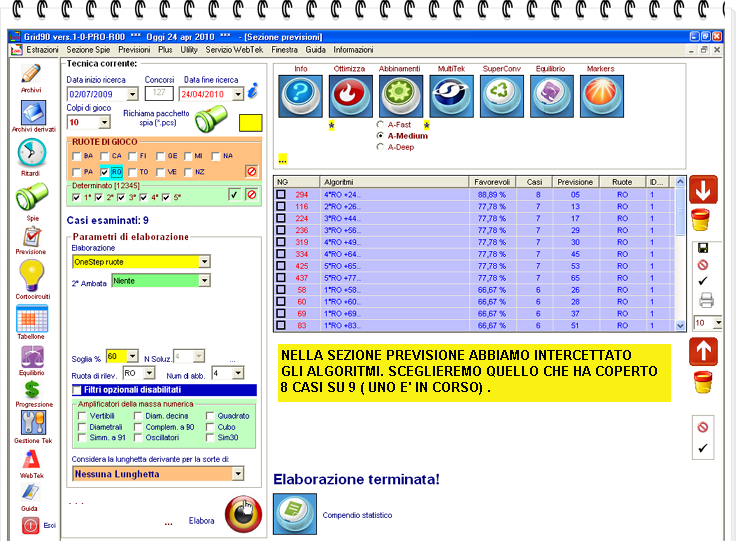The height and width of the screenshot is (541, 736).
Task: Toggle the RO wheel checkbox
Action: pos(104,172)
